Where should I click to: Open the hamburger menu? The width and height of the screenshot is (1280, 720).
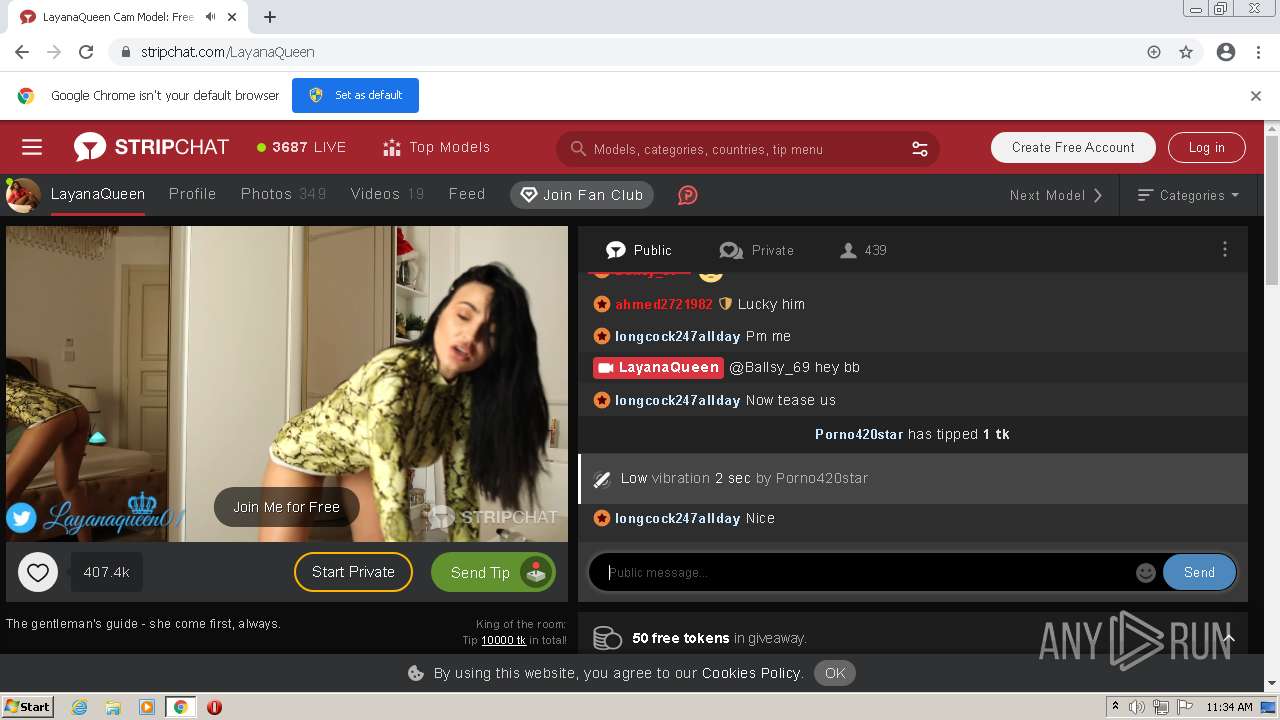32,147
